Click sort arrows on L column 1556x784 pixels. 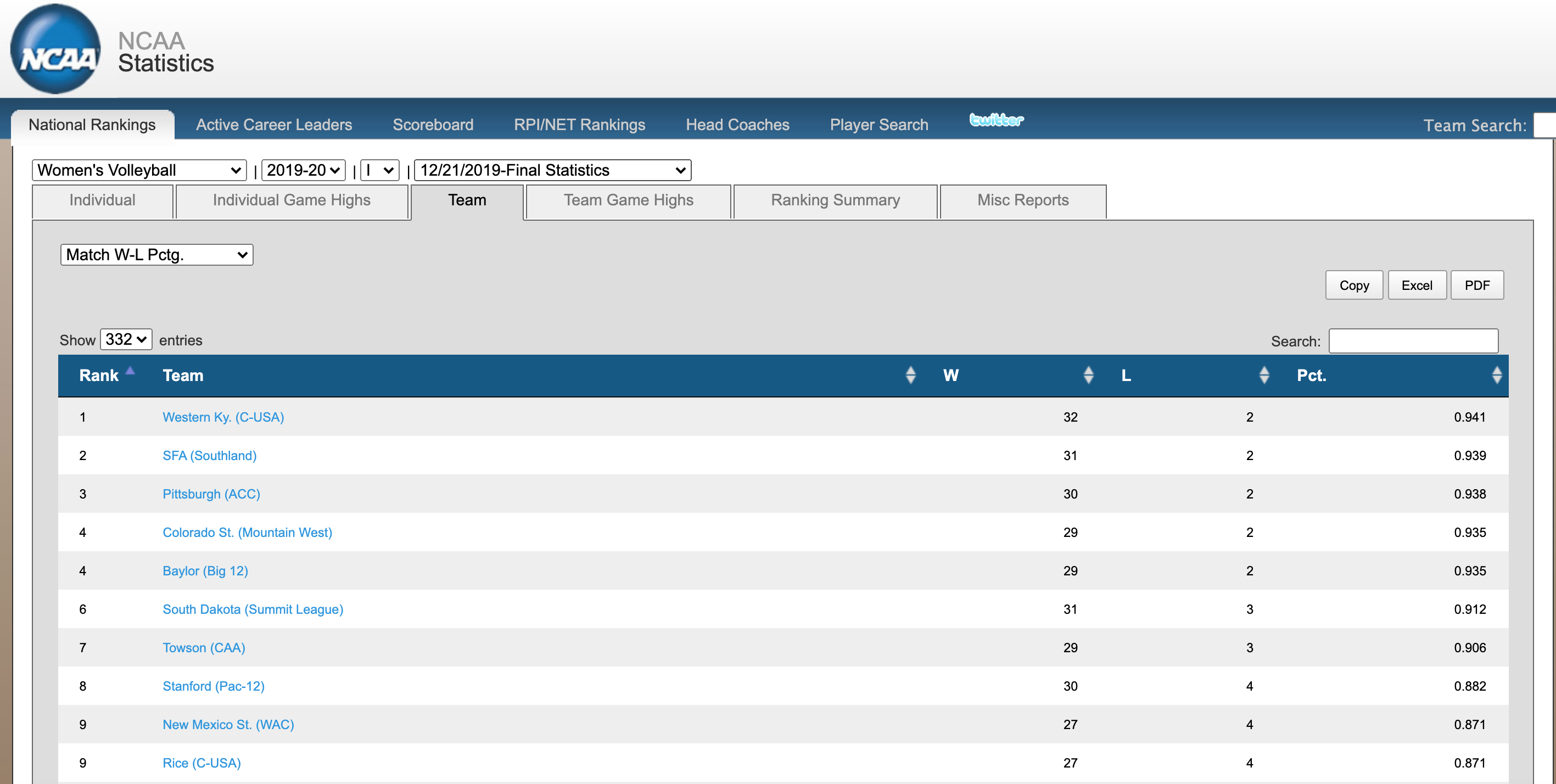[1264, 375]
